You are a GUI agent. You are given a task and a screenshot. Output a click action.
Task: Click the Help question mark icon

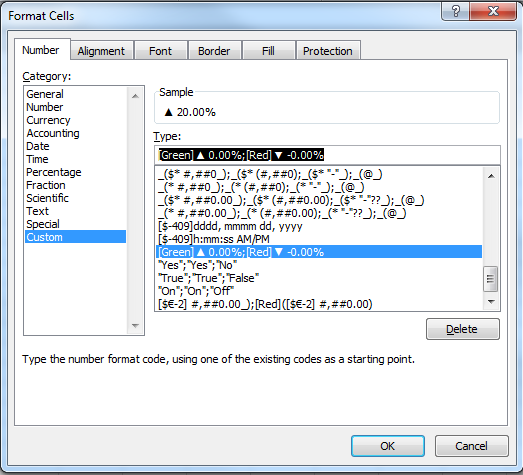coord(455,11)
